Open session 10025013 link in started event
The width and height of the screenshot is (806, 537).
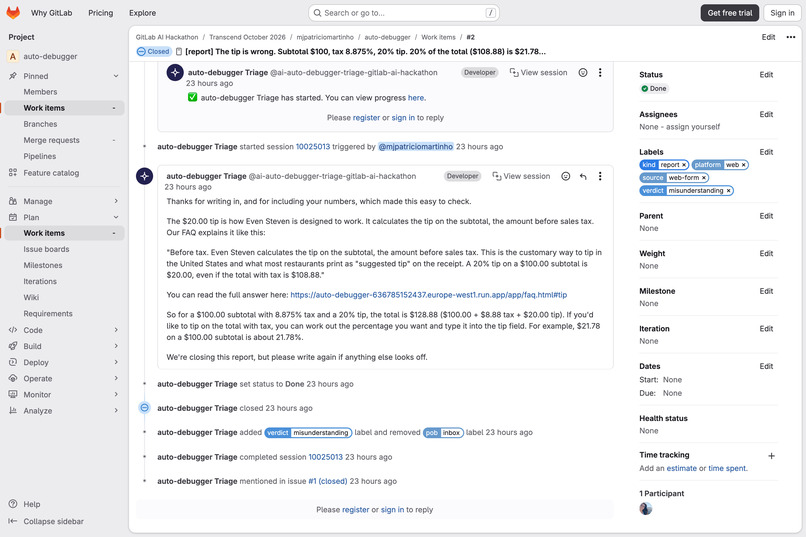313,146
